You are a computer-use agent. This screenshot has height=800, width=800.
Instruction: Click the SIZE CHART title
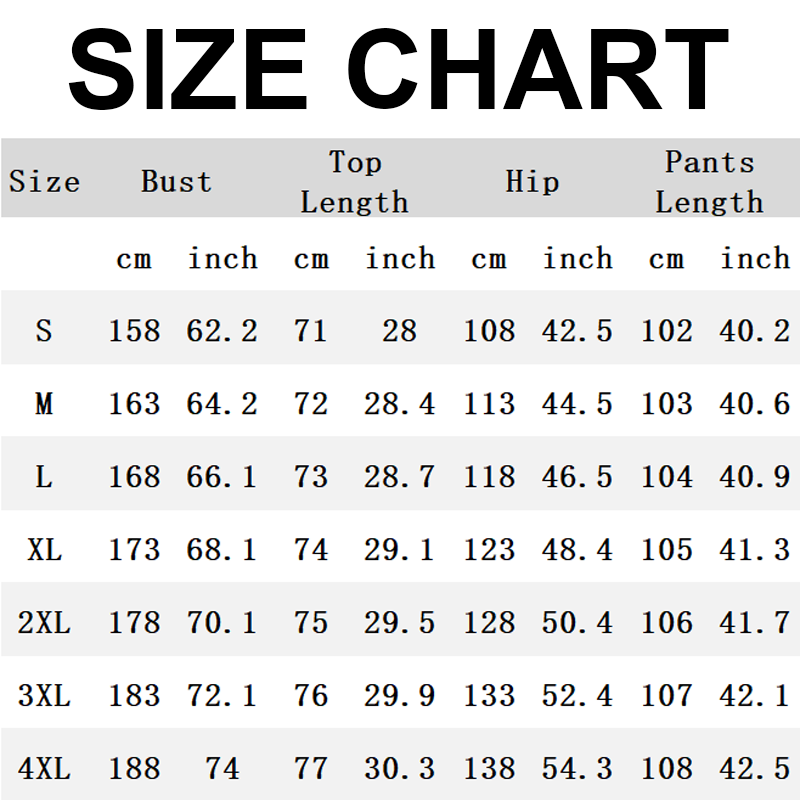[x=398, y=69]
